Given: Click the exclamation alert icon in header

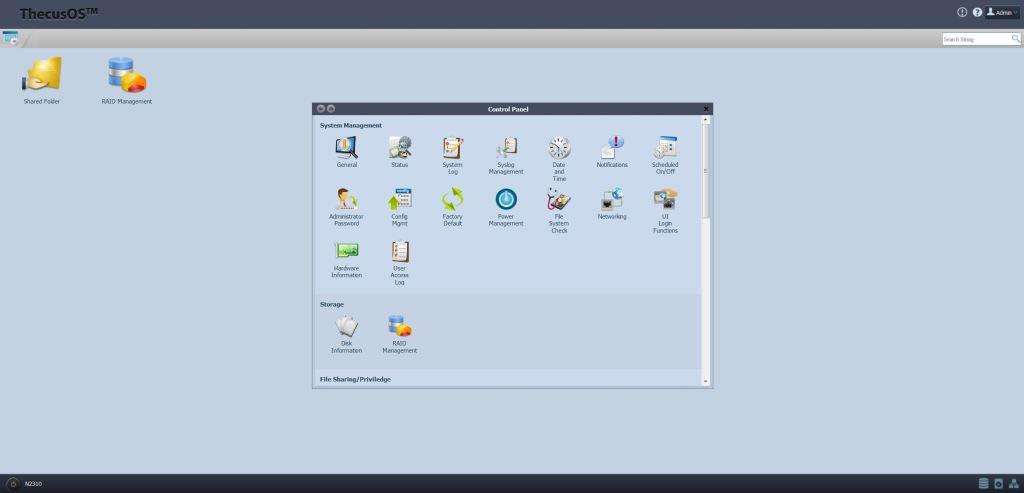Looking at the screenshot, I should coord(962,12).
